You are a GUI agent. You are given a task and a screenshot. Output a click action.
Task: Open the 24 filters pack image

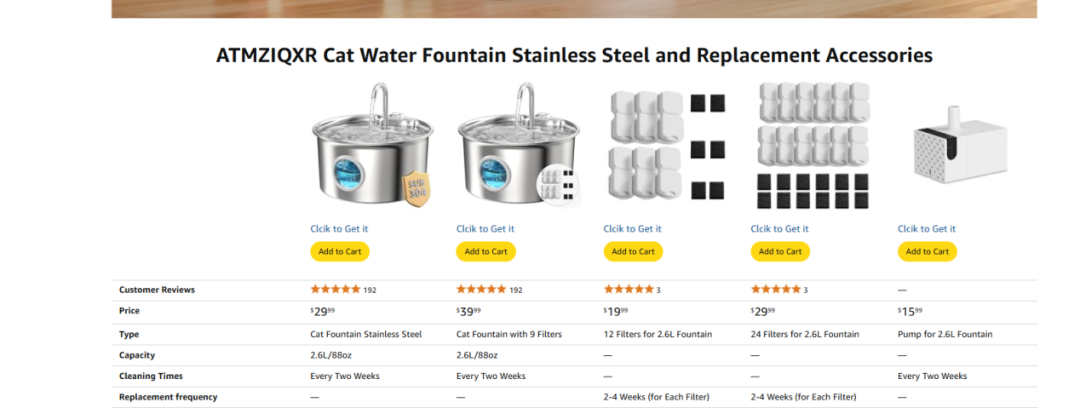(812, 145)
